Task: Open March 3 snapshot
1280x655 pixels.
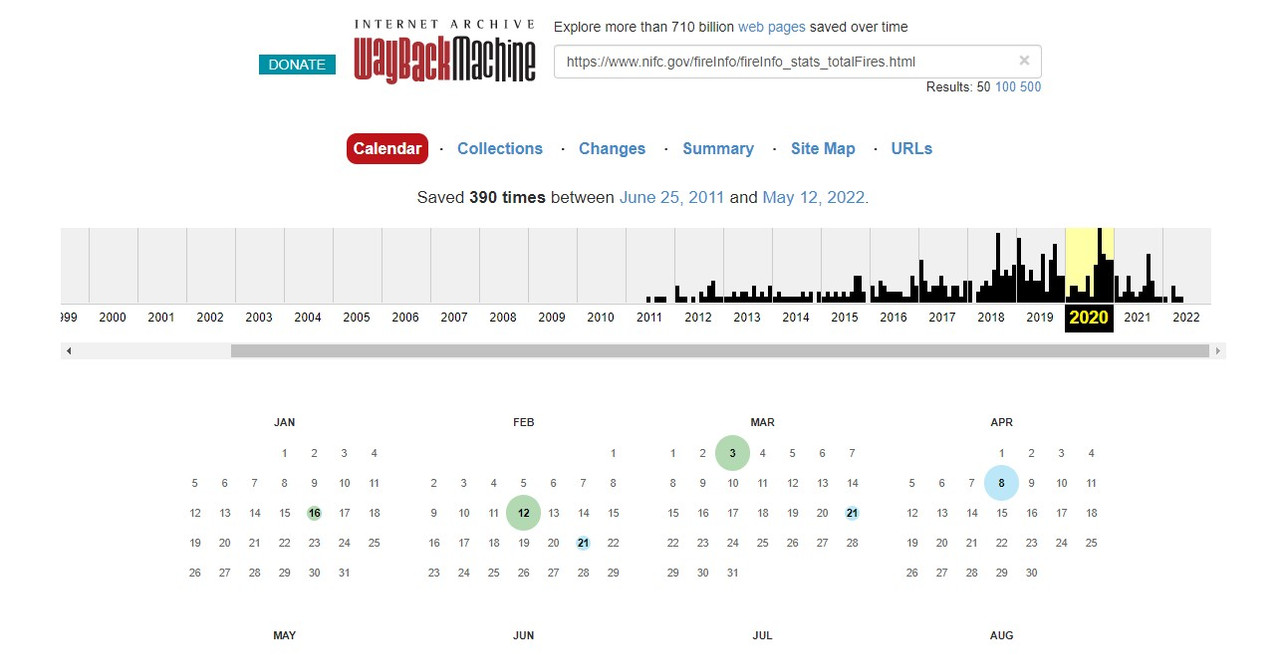Action: click(733, 453)
